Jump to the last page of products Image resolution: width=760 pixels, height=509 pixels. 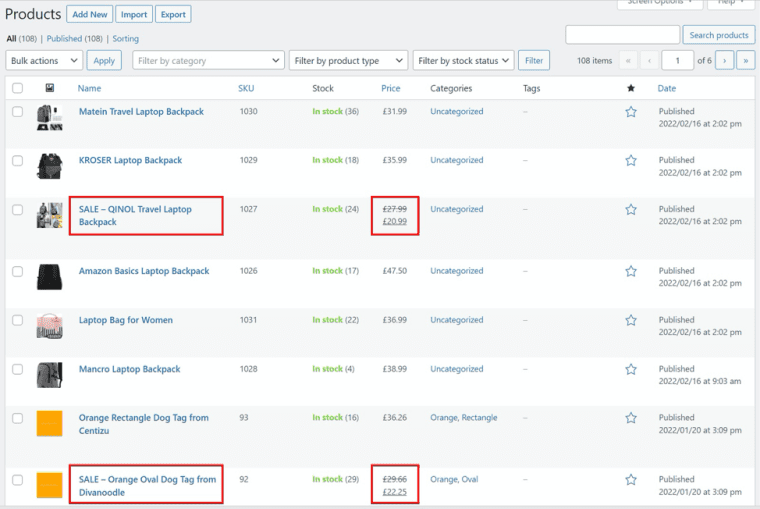745,61
